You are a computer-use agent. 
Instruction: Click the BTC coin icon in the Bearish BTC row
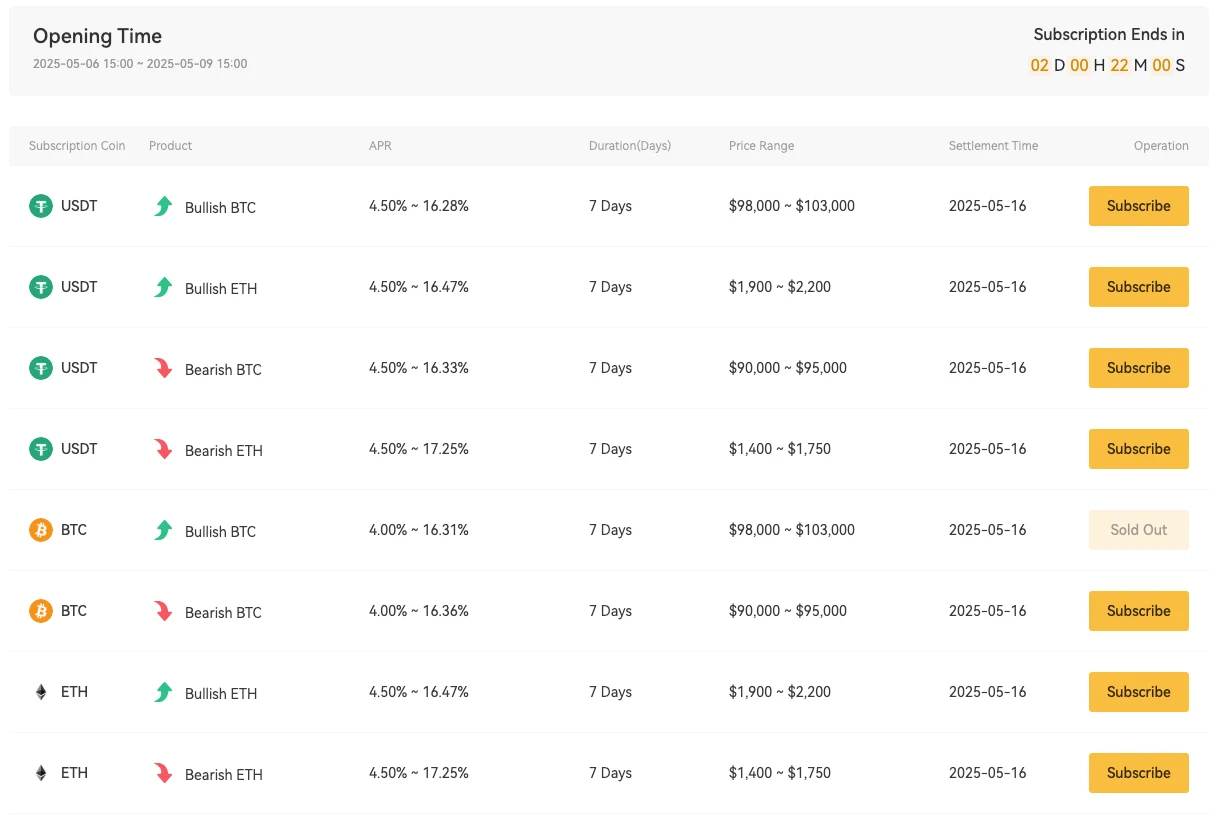pos(41,611)
